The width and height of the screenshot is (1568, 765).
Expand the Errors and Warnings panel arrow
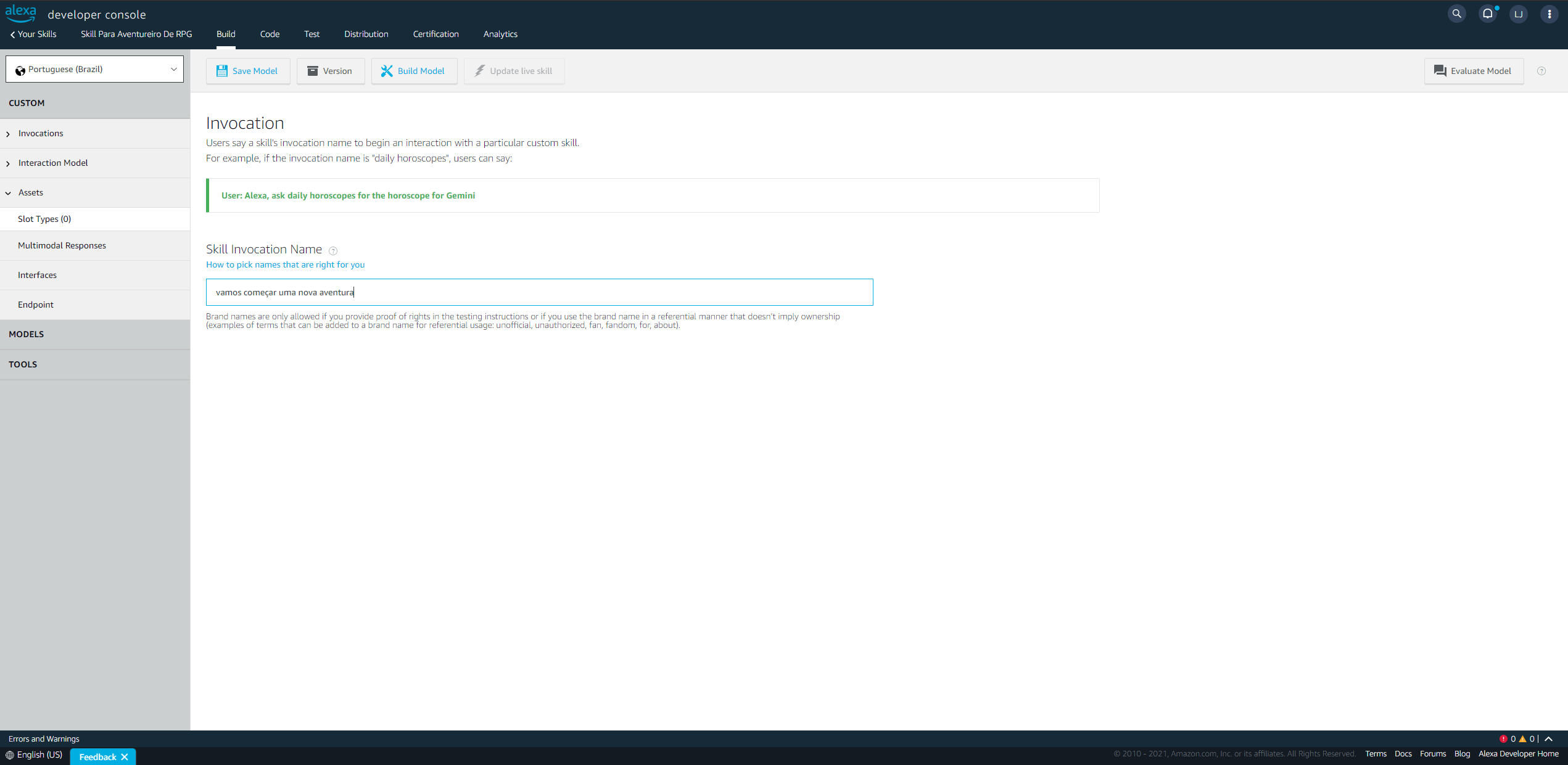(x=1549, y=738)
